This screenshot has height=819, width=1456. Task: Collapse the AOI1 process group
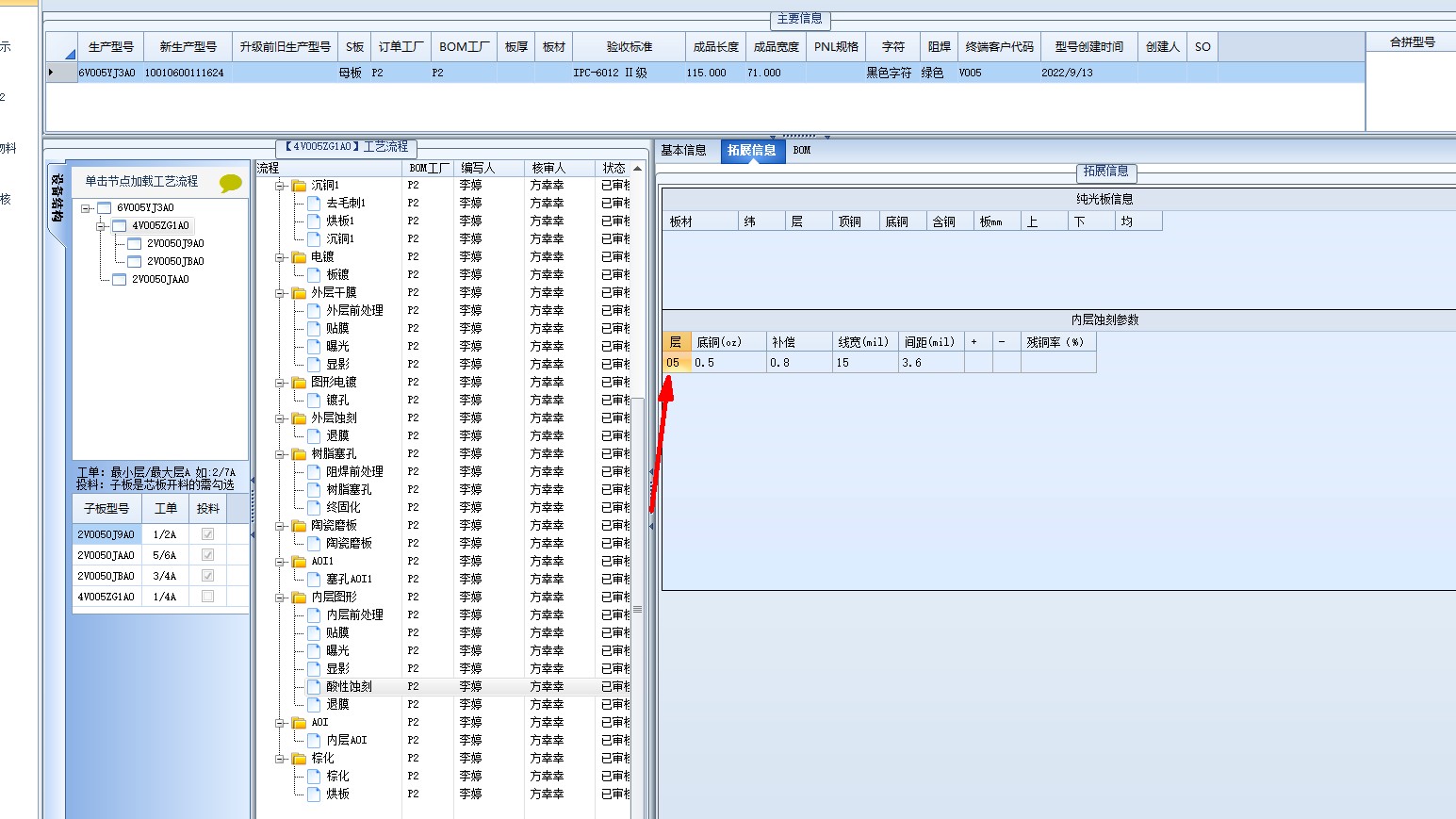coord(280,562)
